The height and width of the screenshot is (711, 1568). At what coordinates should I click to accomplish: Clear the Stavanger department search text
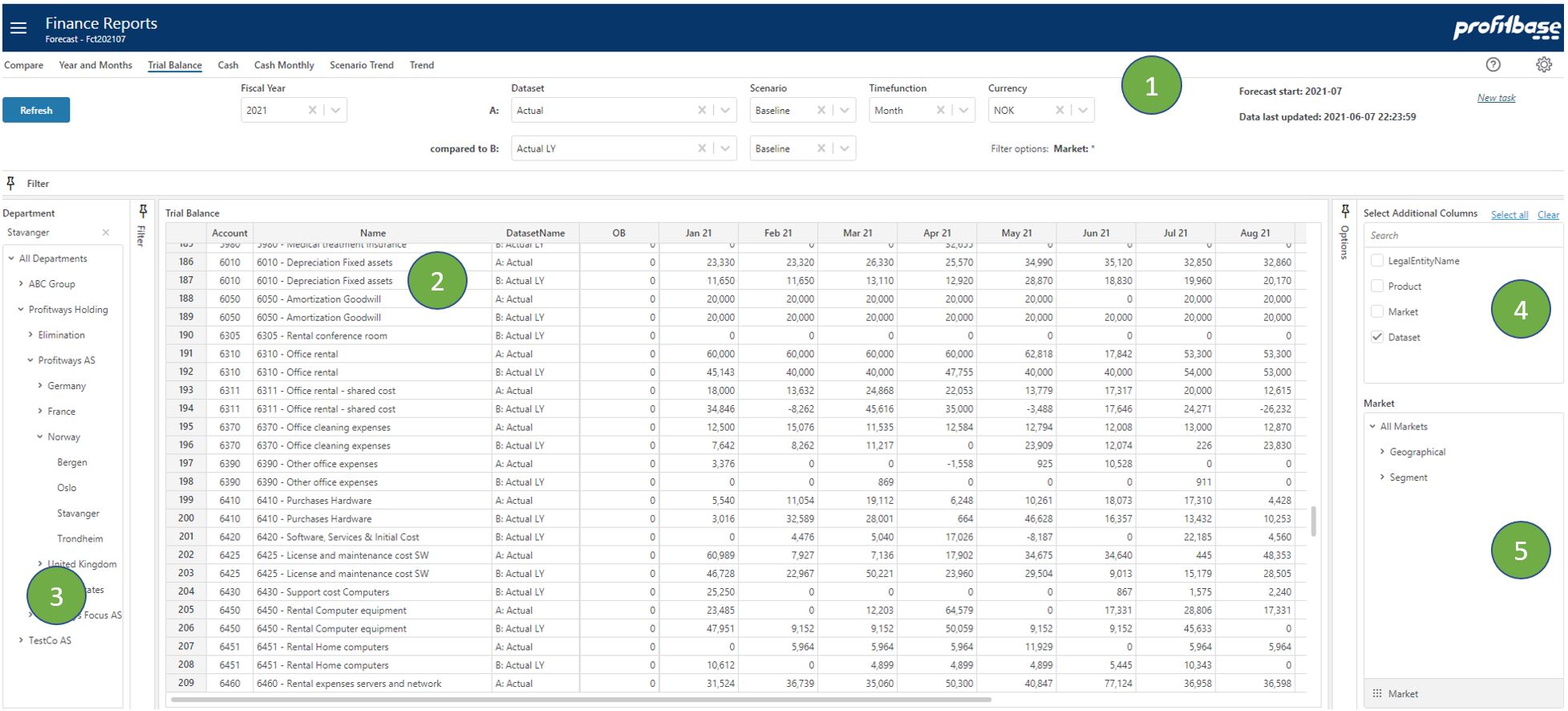pos(106,233)
